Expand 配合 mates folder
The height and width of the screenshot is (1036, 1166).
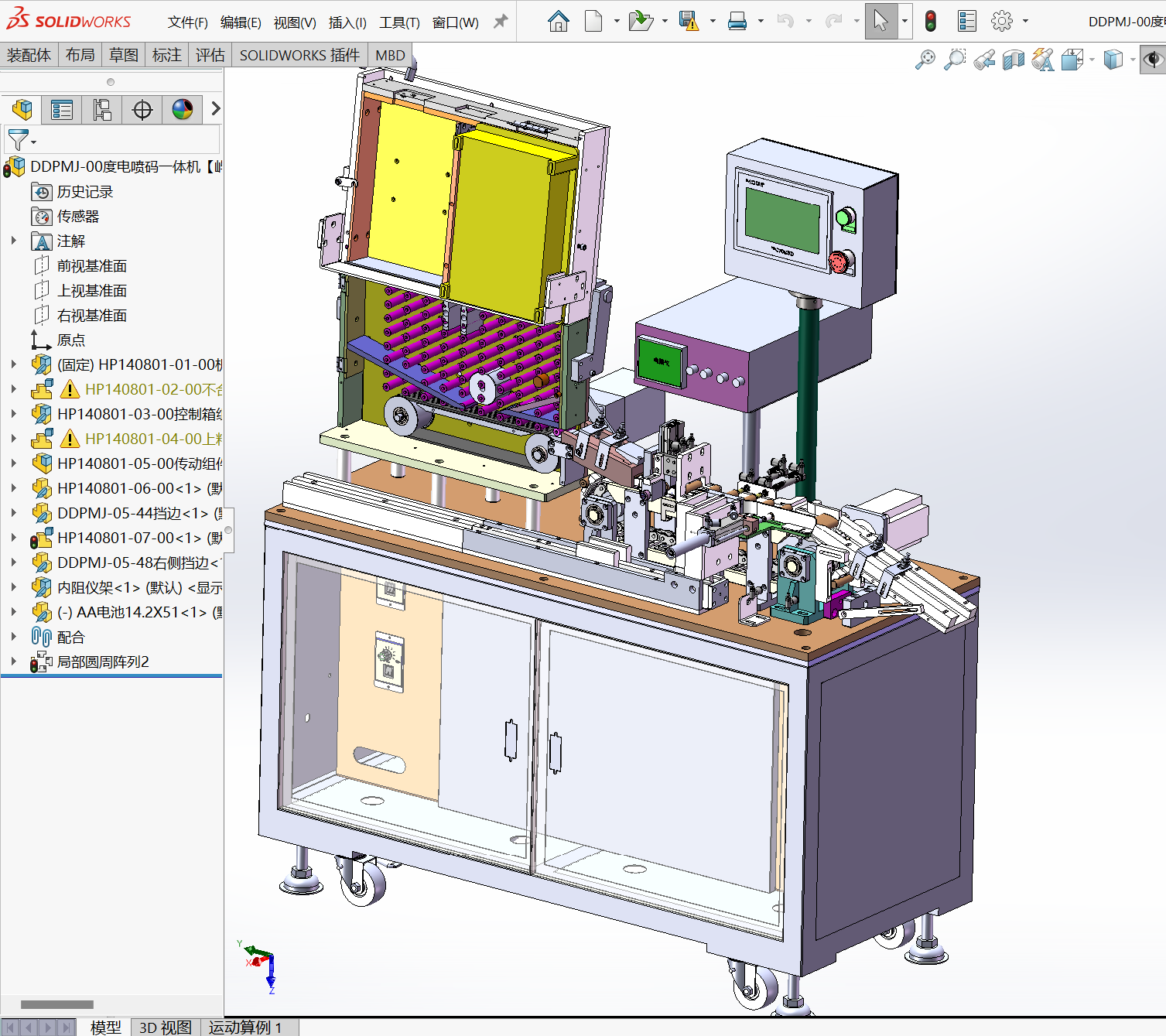[x=13, y=637]
